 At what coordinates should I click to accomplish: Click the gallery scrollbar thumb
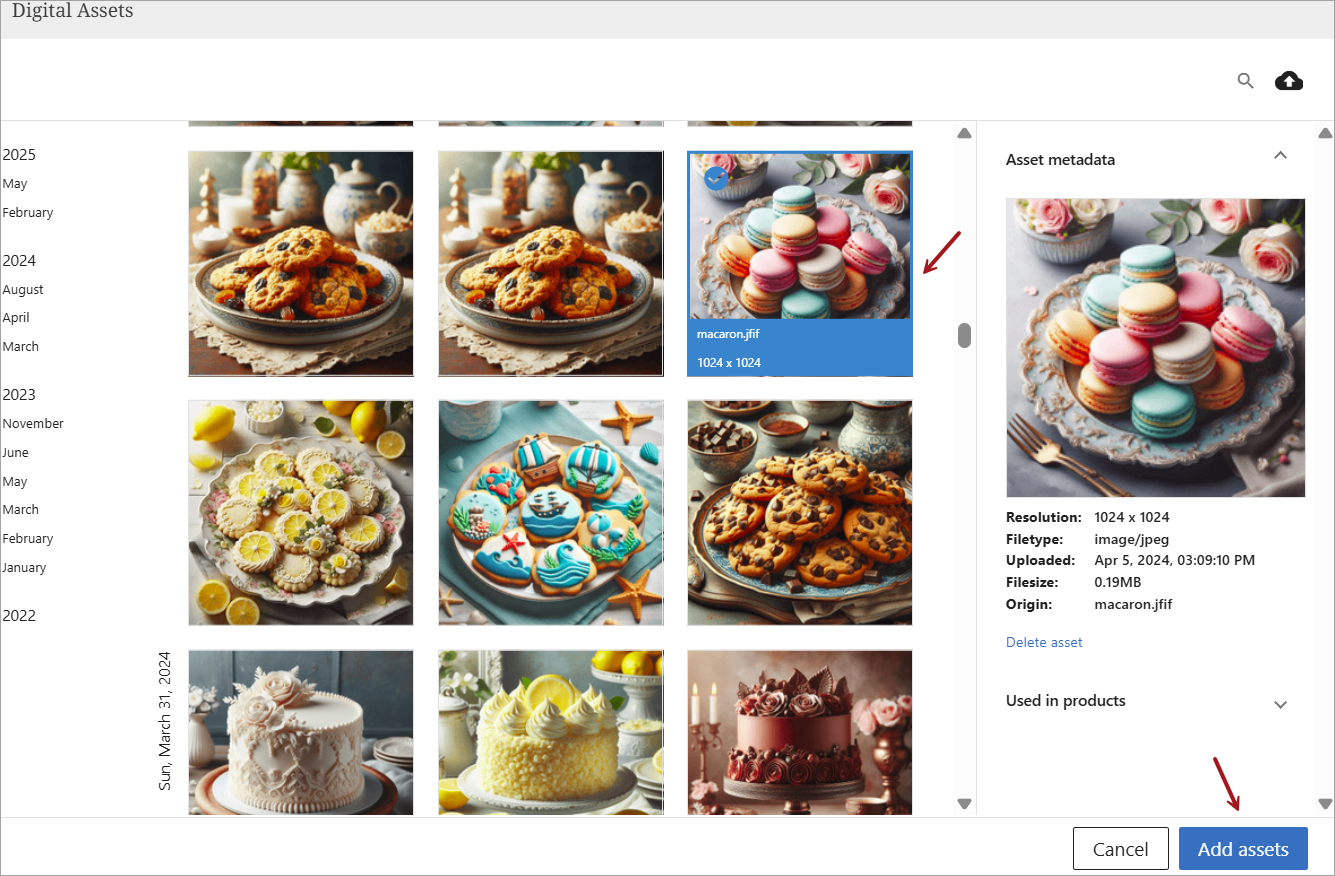(x=964, y=335)
